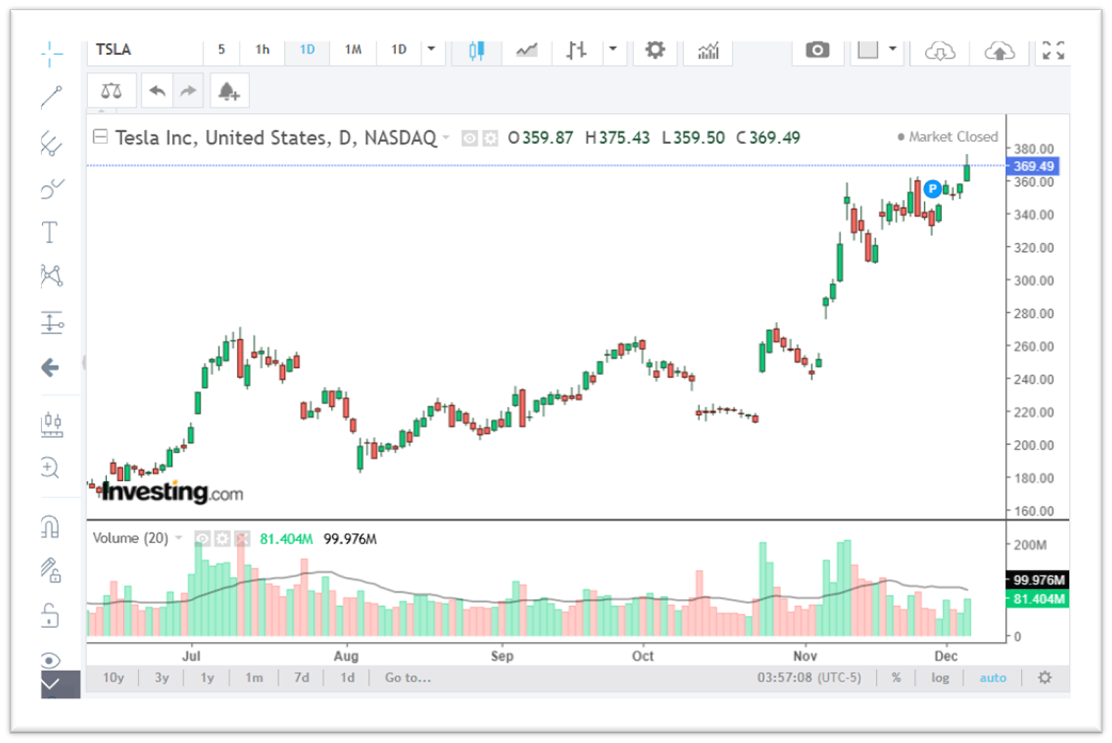Select the trend line drawing tool

pyautogui.click(x=51, y=97)
